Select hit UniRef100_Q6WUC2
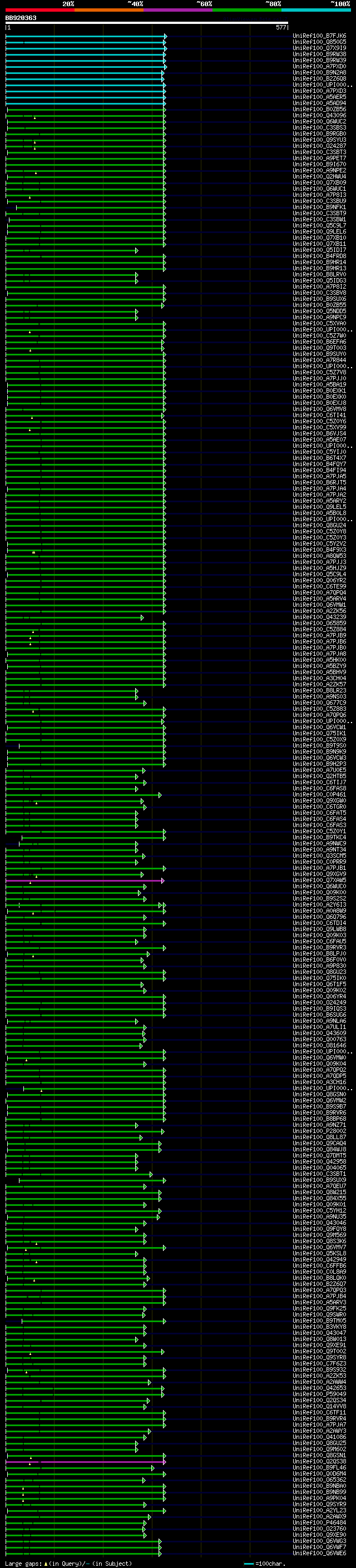The height and width of the screenshot is (1568, 356). click(319, 121)
